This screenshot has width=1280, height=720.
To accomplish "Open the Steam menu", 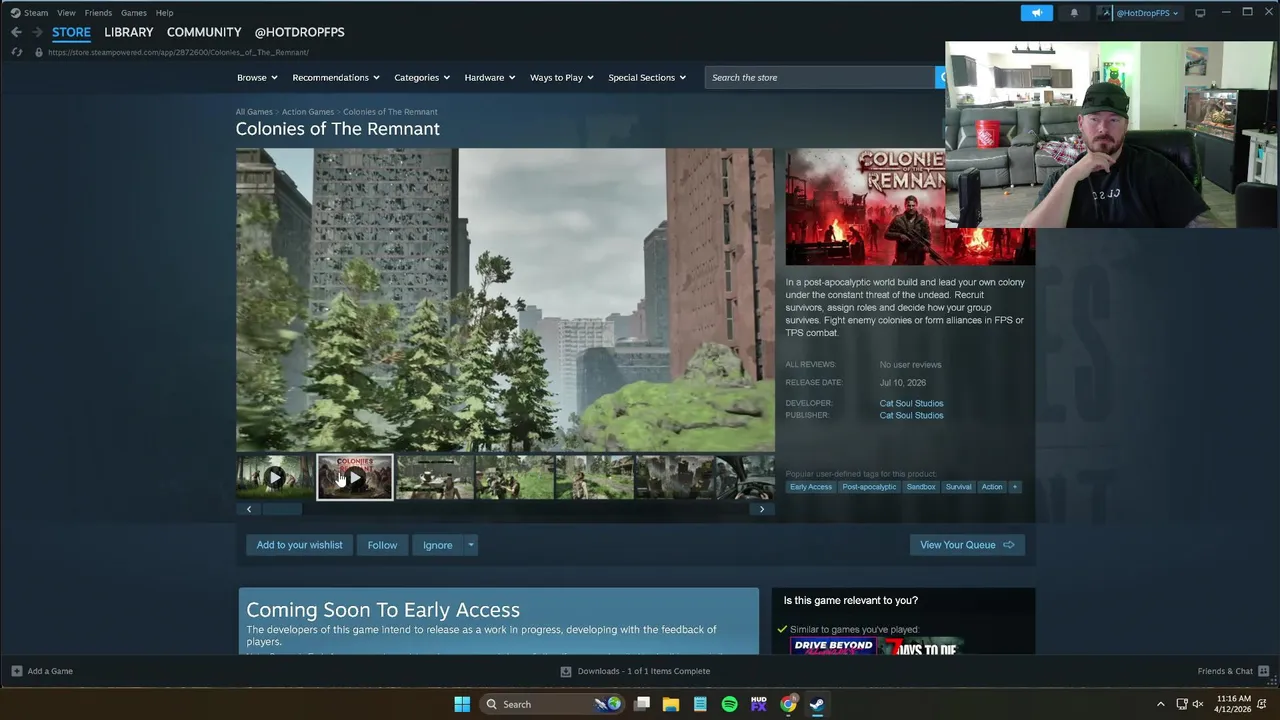I will coord(36,13).
